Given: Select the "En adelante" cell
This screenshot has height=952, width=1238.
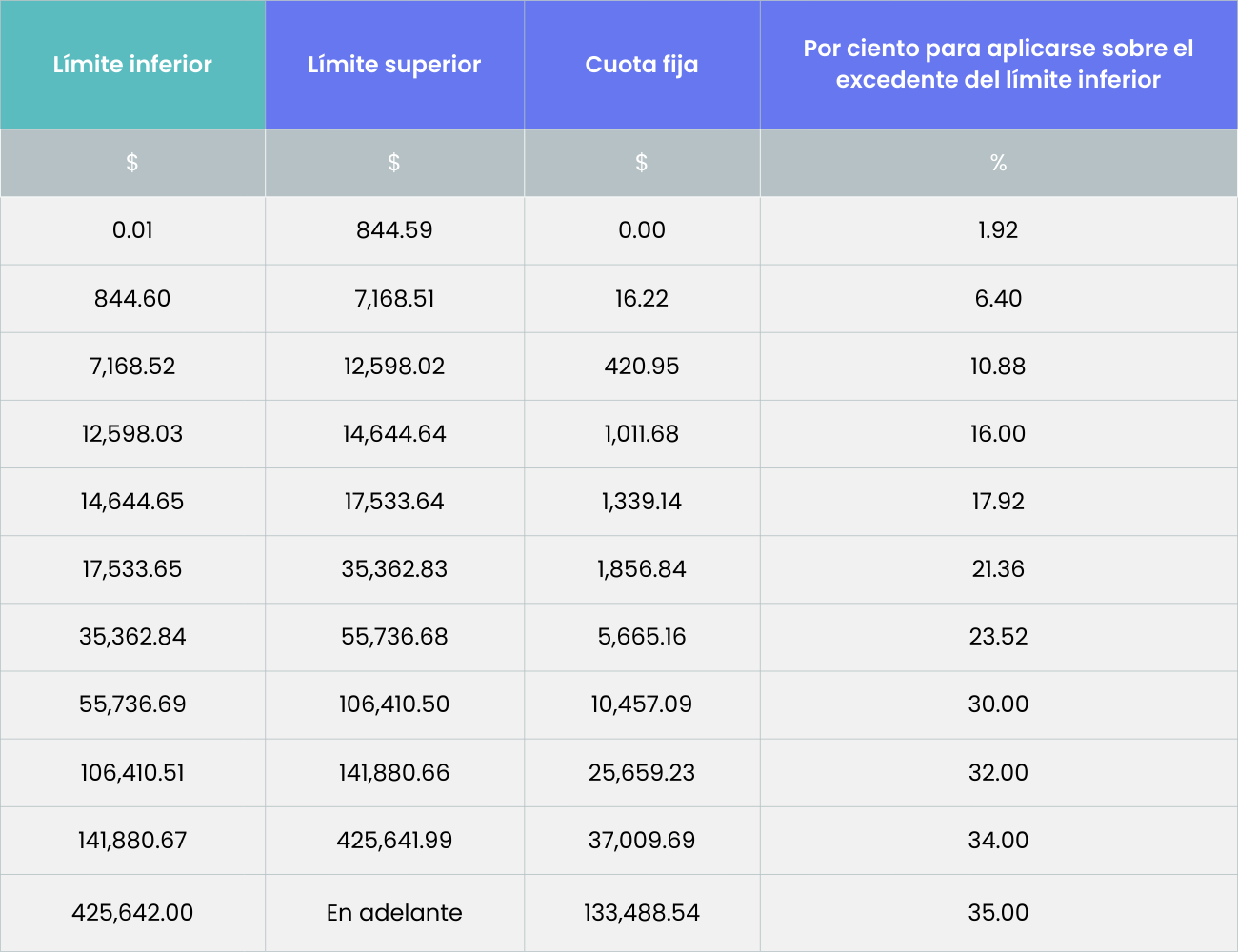Looking at the screenshot, I should pyautogui.click(x=394, y=912).
